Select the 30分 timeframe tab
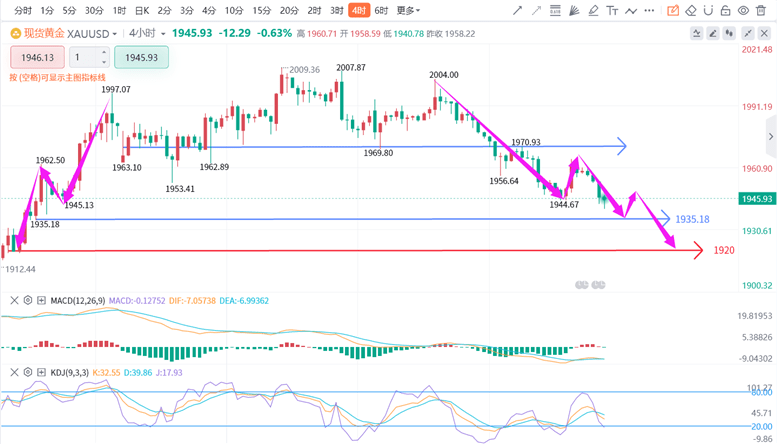Screen dimensions: 777x444 pyautogui.click(x=94, y=11)
